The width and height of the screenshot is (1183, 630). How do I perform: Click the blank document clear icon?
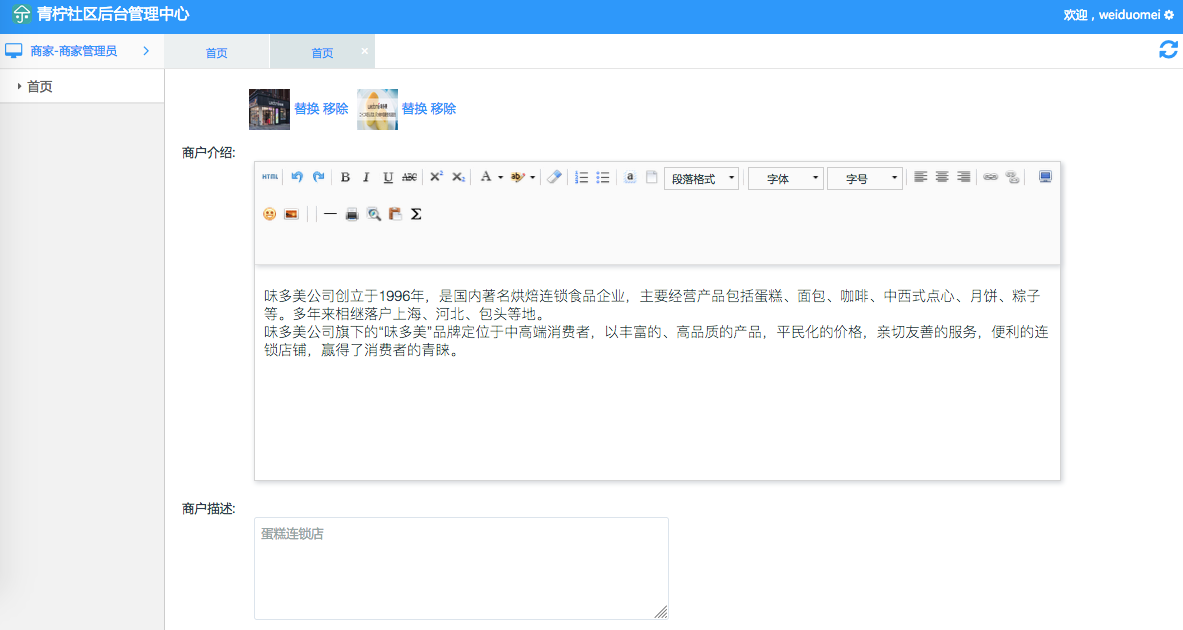pyautogui.click(x=651, y=177)
